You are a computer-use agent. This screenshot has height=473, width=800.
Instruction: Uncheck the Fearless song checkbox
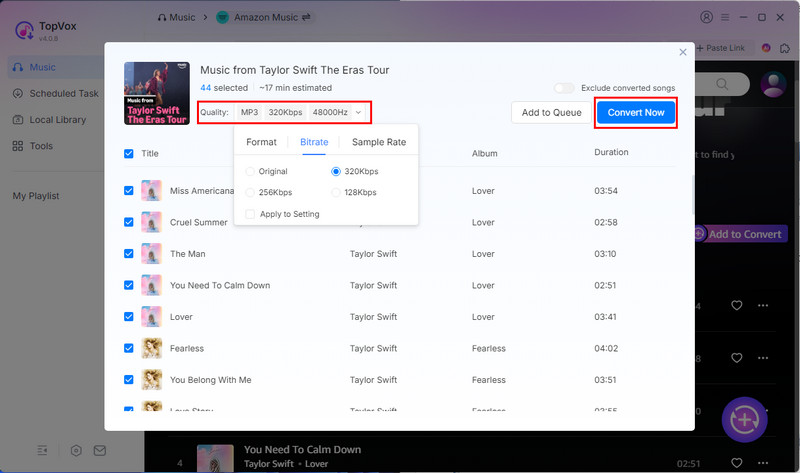(x=129, y=348)
